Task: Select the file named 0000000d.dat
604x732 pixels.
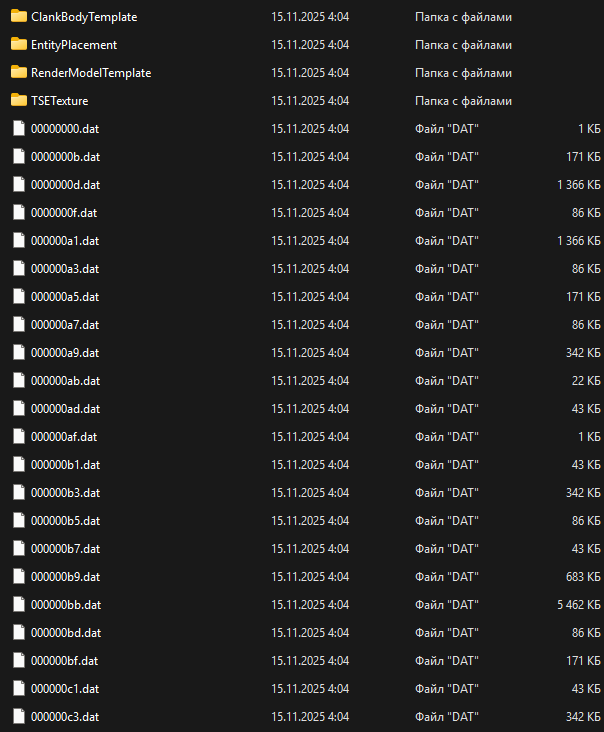Action: (x=65, y=185)
